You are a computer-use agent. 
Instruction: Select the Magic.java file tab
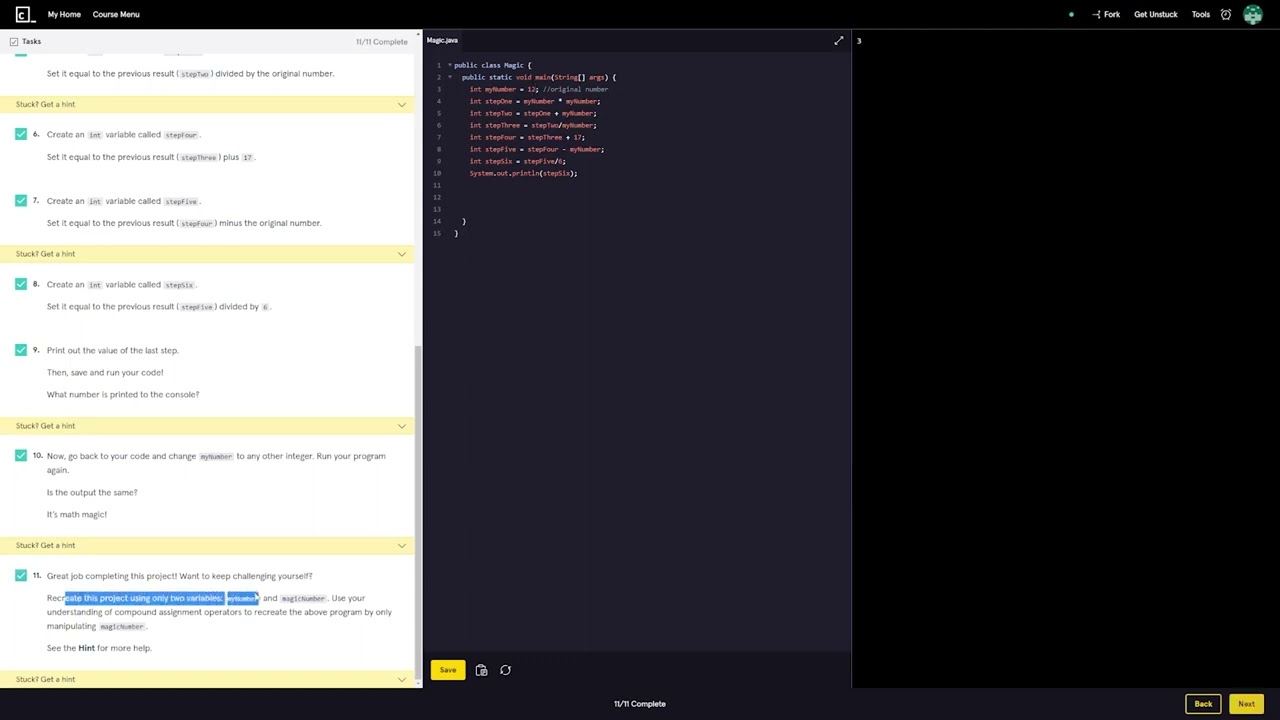coord(443,41)
